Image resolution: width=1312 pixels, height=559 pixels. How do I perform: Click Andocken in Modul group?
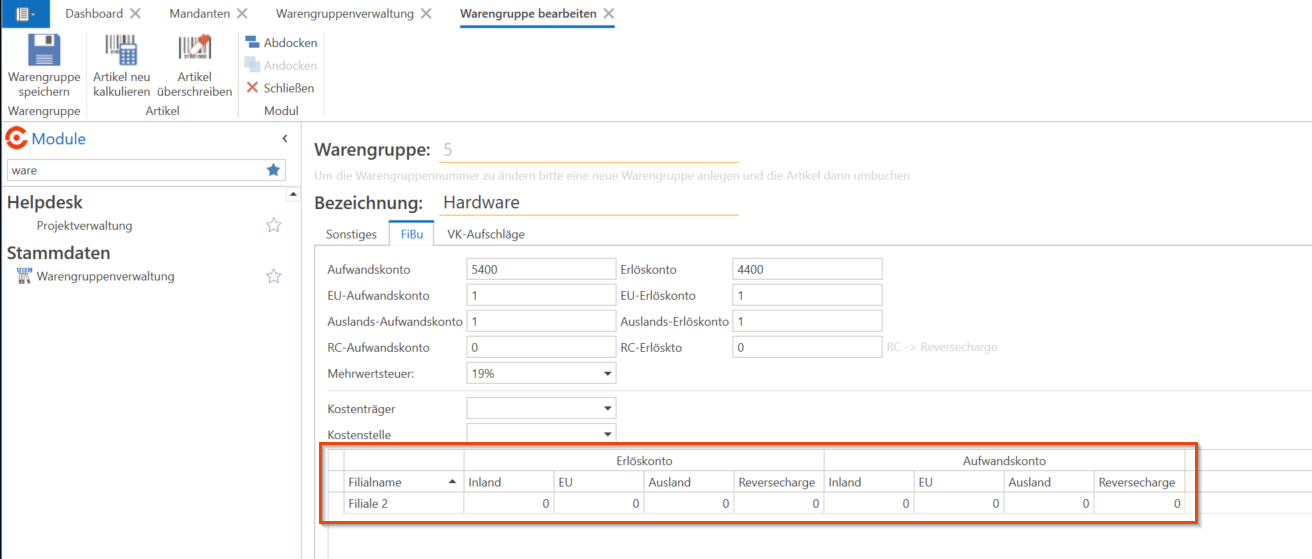[282, 65]
